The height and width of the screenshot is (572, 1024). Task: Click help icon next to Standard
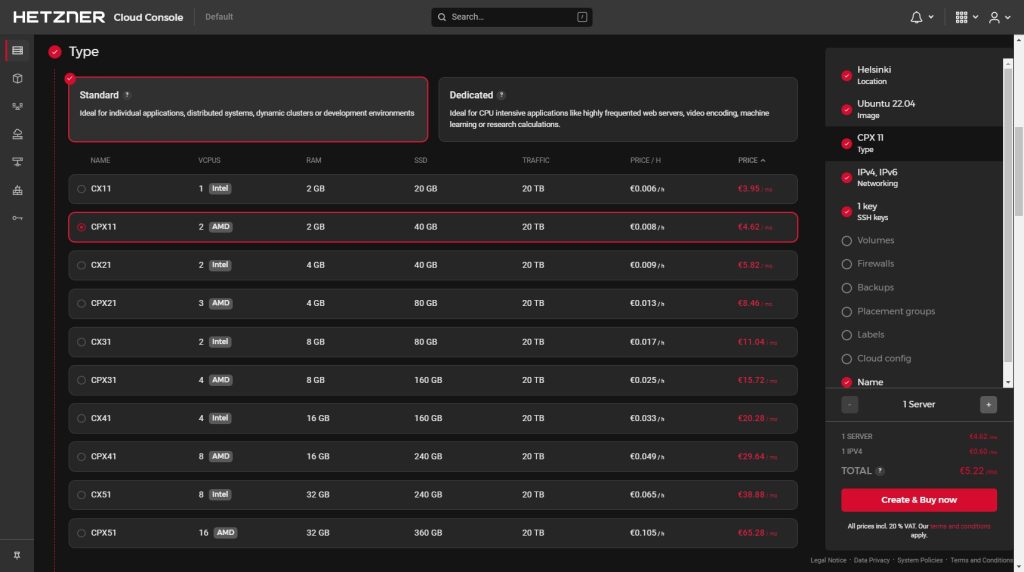coord(127,95)
